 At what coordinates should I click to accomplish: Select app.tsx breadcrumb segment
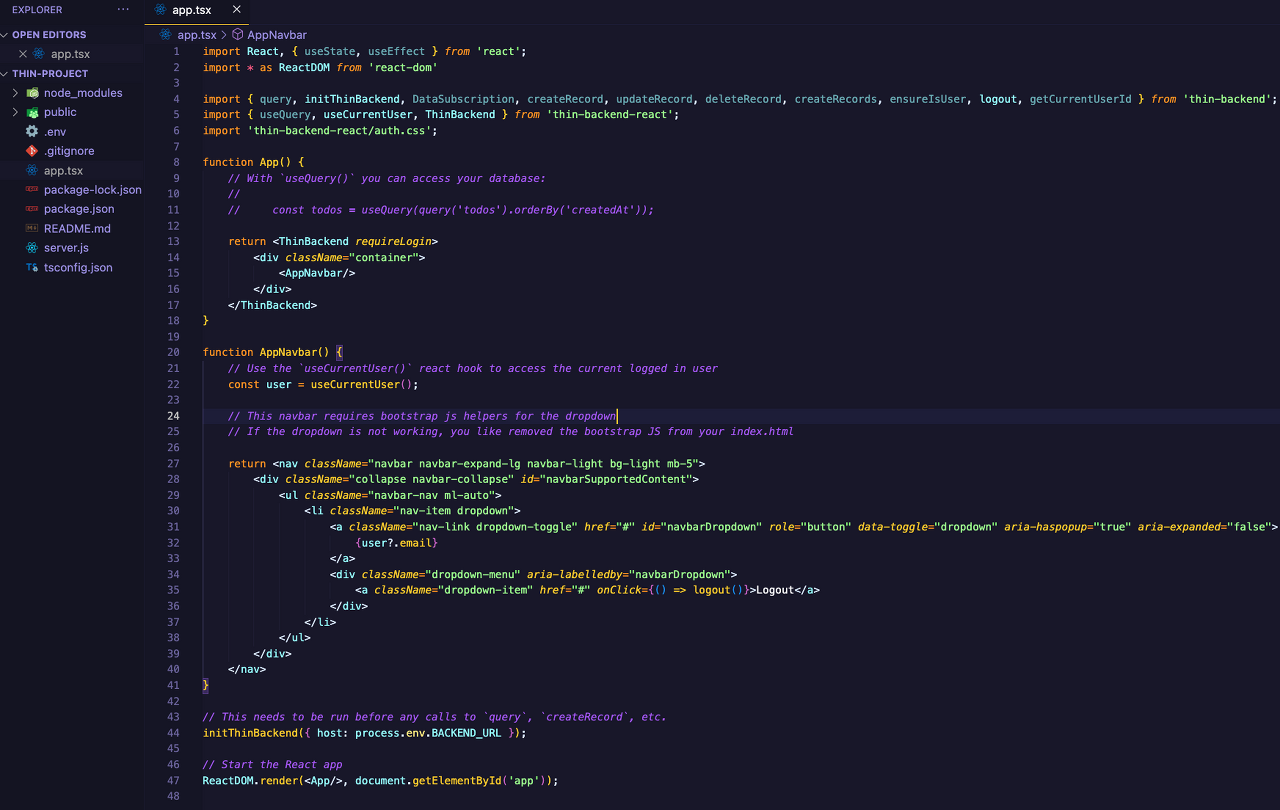tap(196, 34)
